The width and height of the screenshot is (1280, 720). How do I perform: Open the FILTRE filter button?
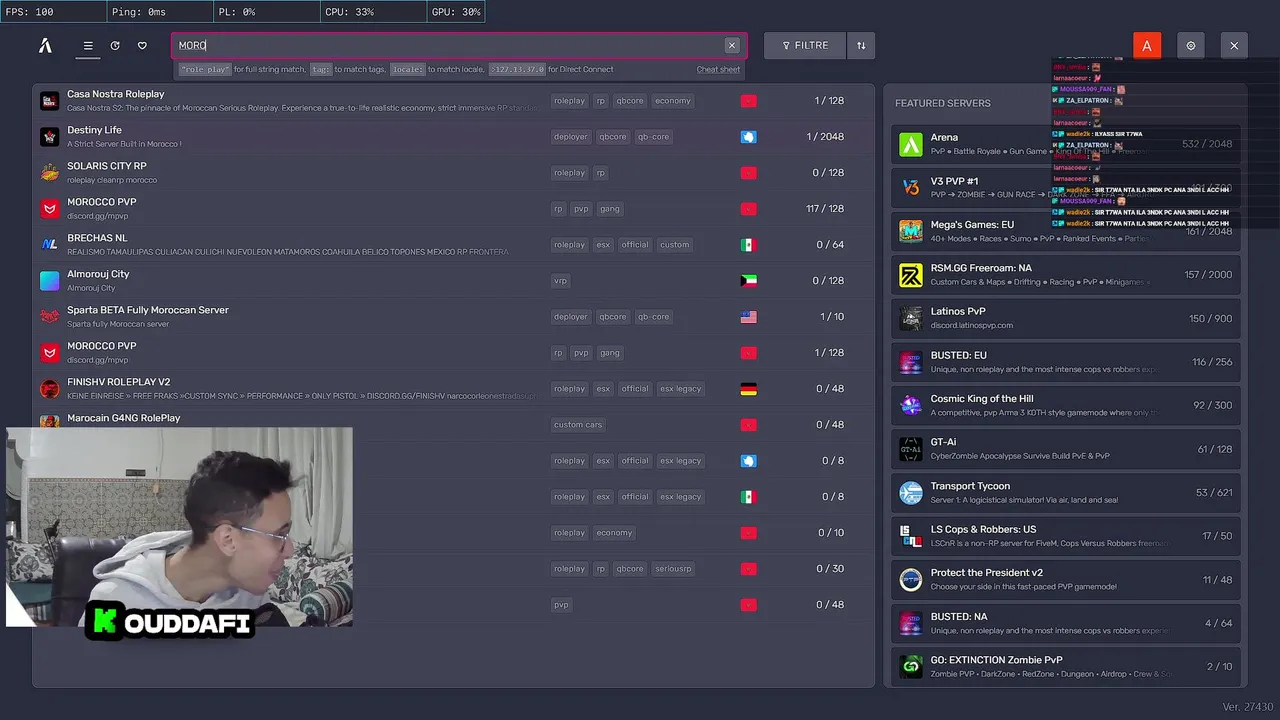[x=805, y=46]
